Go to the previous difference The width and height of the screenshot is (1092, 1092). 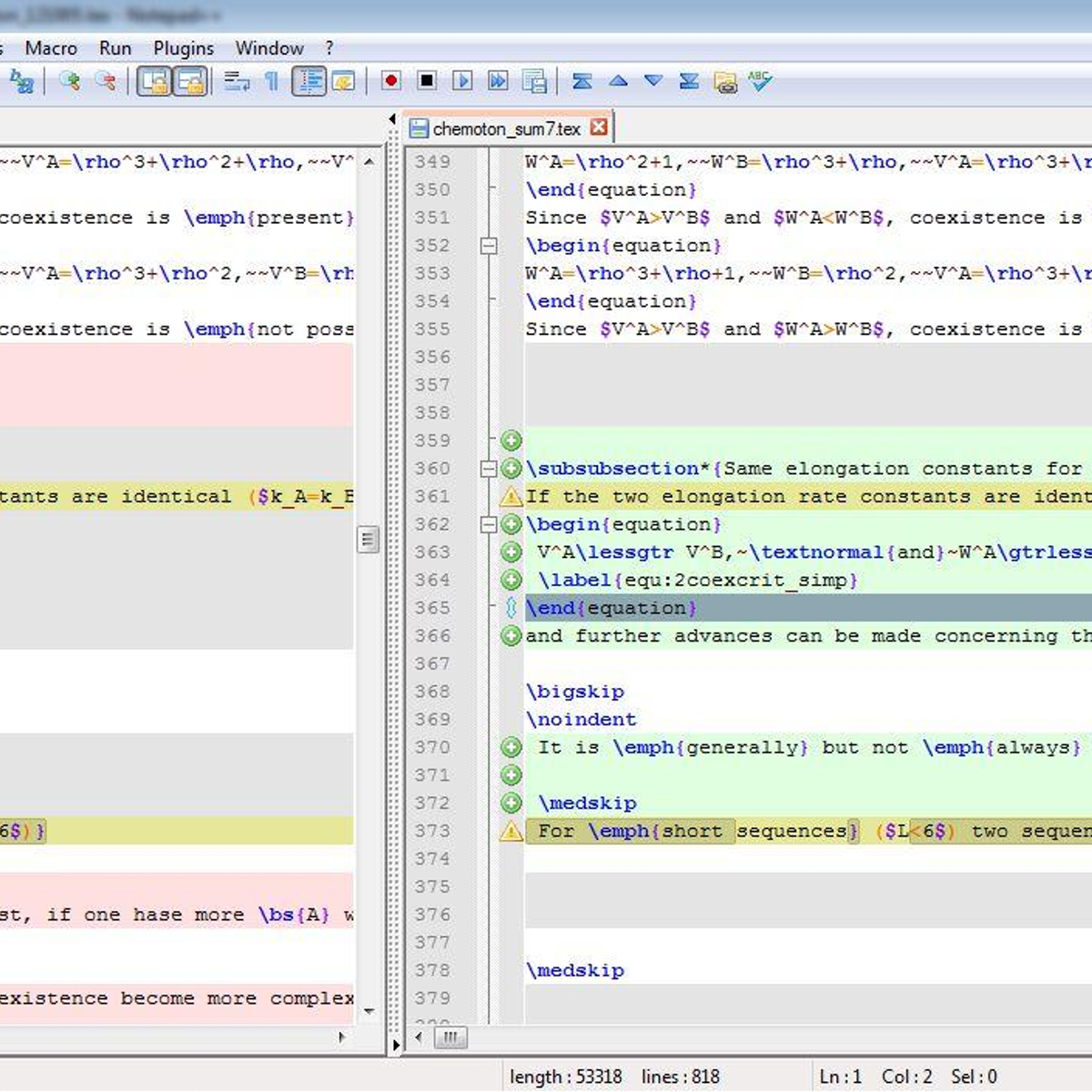tap(618, 81)
